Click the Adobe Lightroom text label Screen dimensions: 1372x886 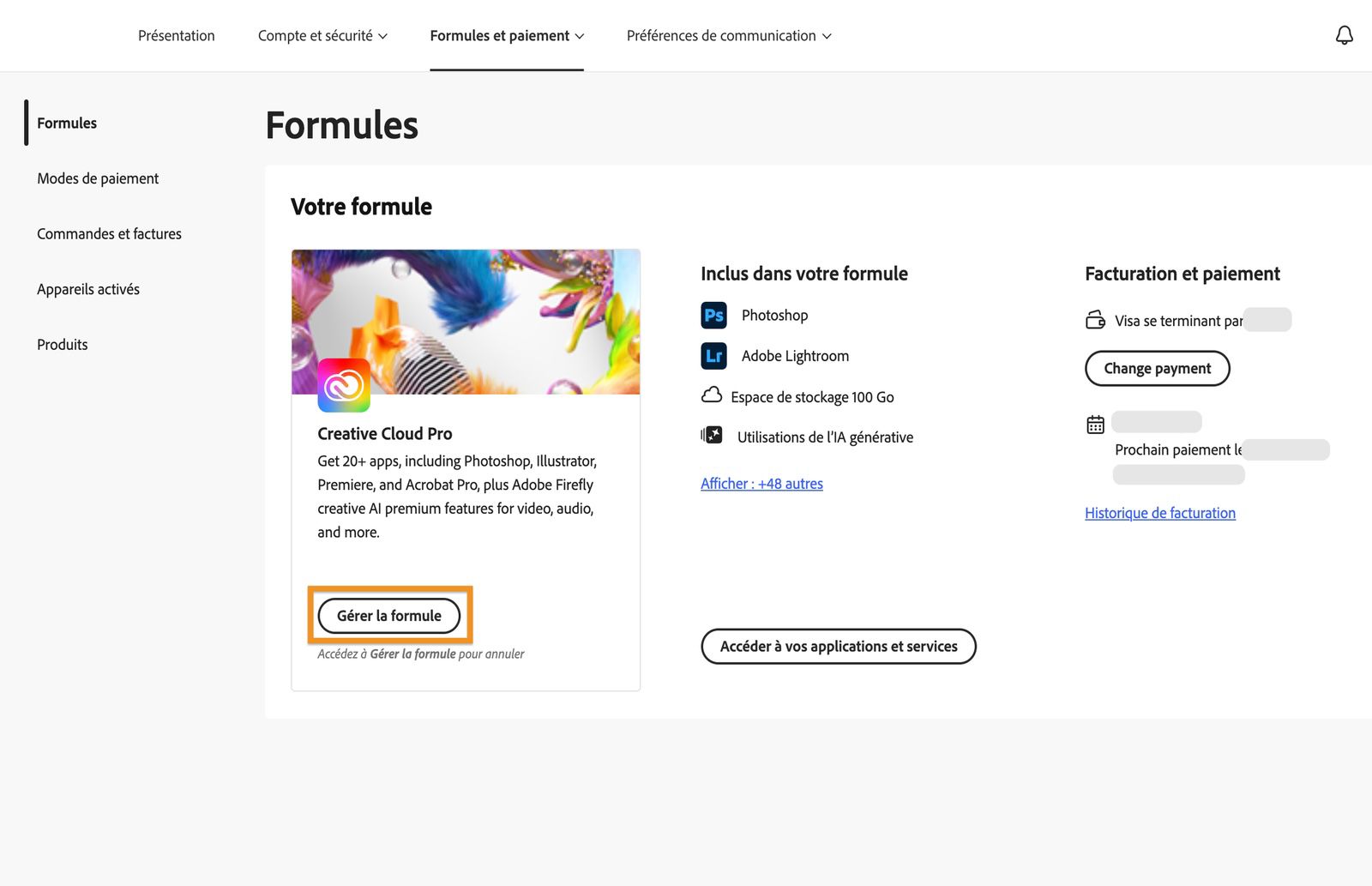click(795, 356)
